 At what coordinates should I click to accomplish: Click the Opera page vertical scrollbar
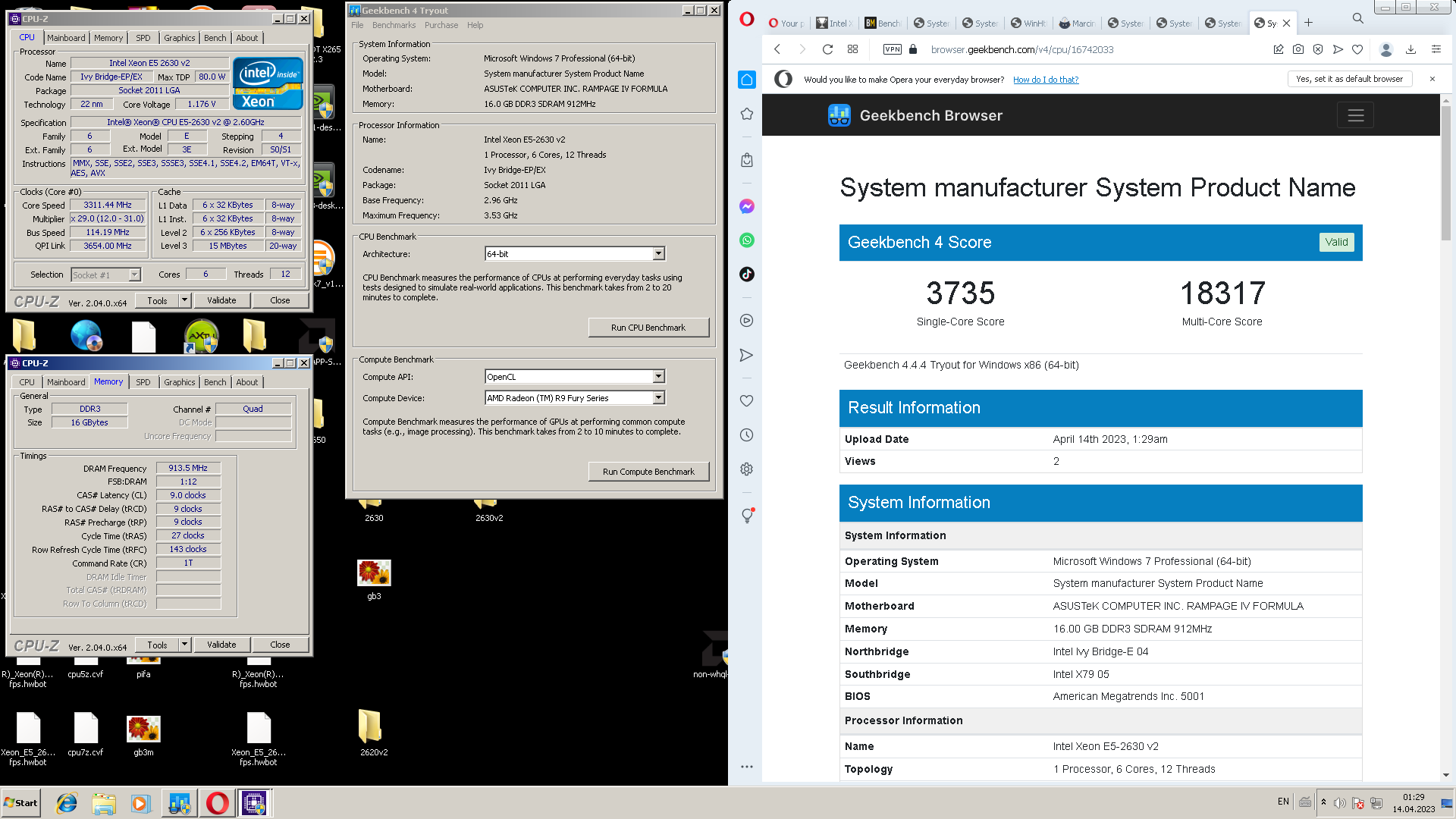click(x=1445, y=174)
